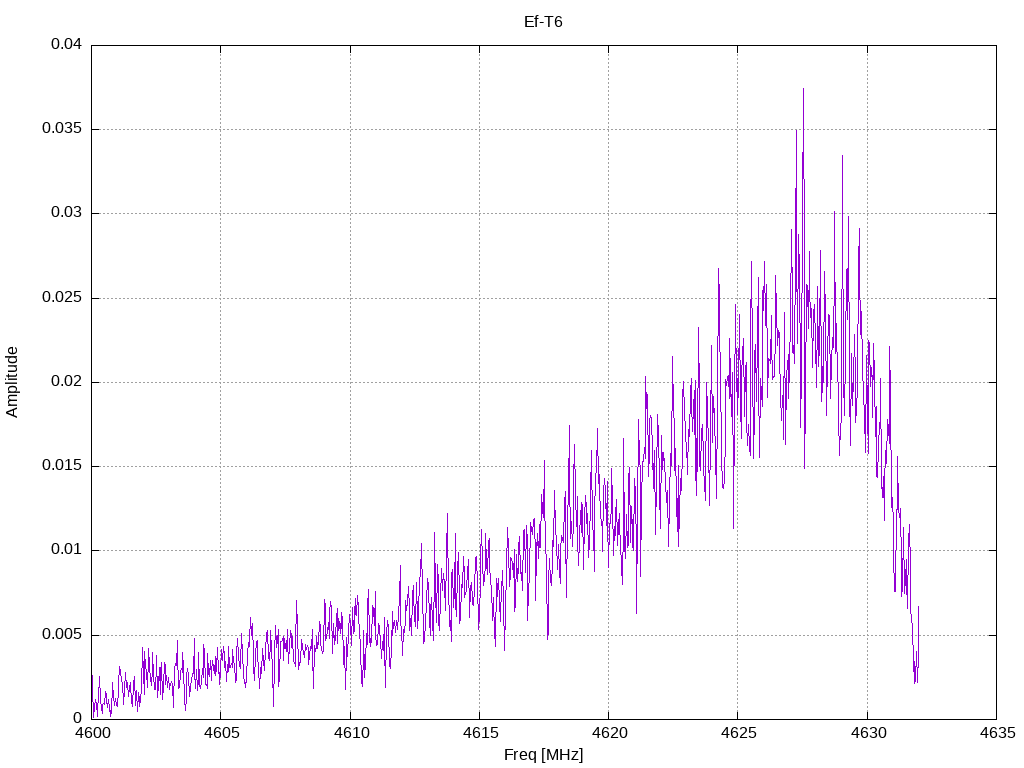The height and width of the screenshot is (768, 1024).
Task: Click the 4635 x-axis tick label
Action: tap(997, 733)
